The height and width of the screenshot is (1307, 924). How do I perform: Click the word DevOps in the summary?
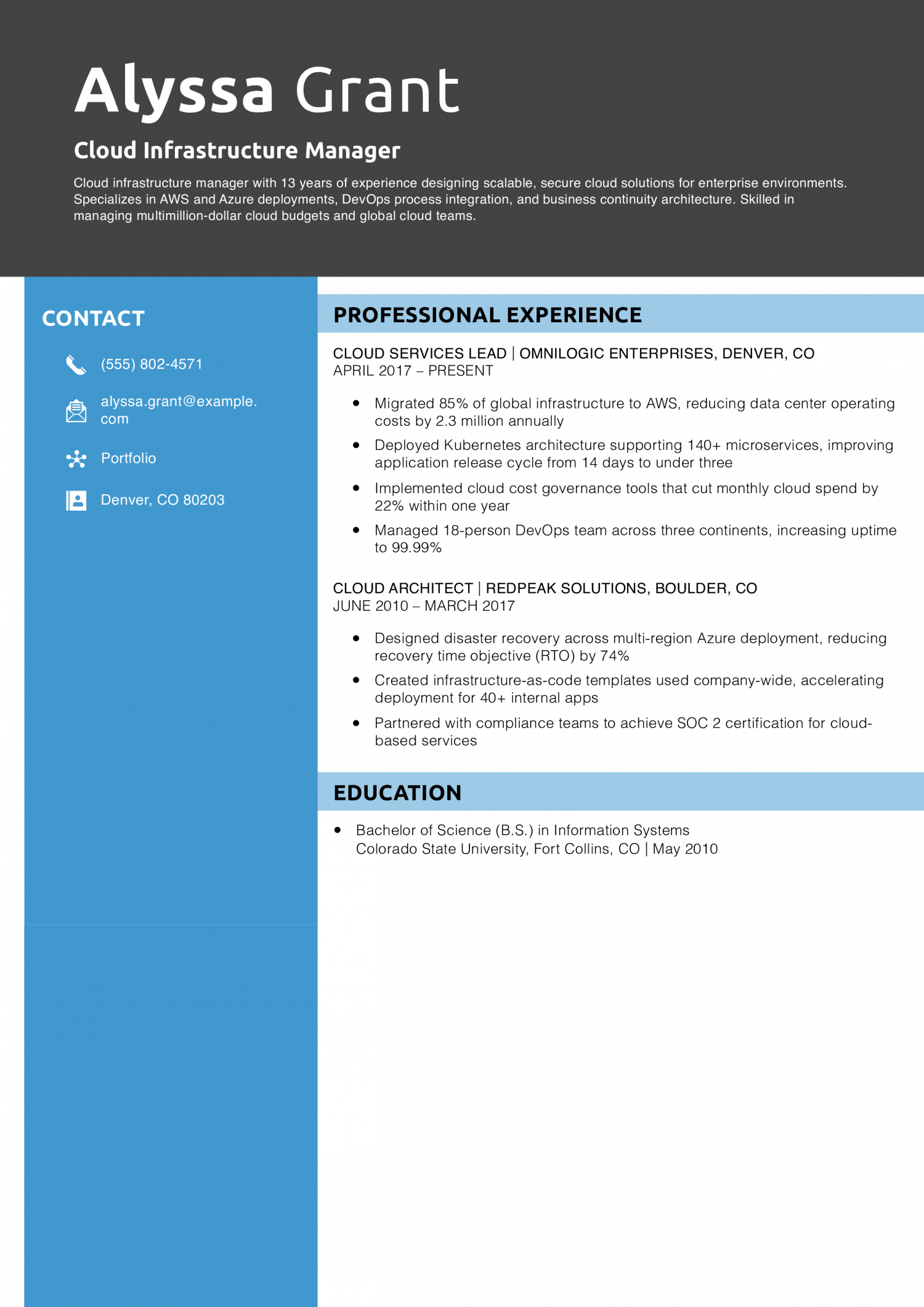pyautogui.click(x=365, y=200)
